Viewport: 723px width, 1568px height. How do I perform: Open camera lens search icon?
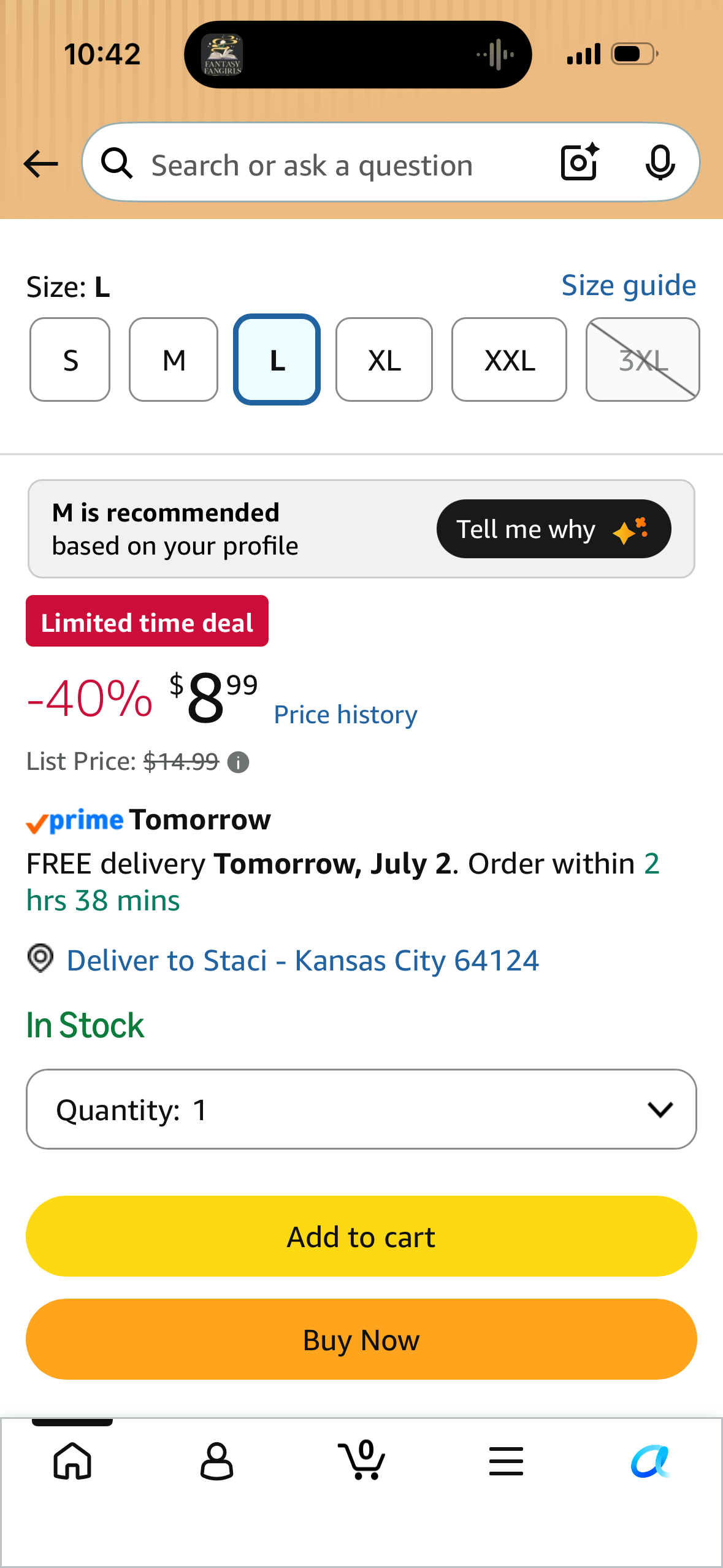tap(580, 163)
